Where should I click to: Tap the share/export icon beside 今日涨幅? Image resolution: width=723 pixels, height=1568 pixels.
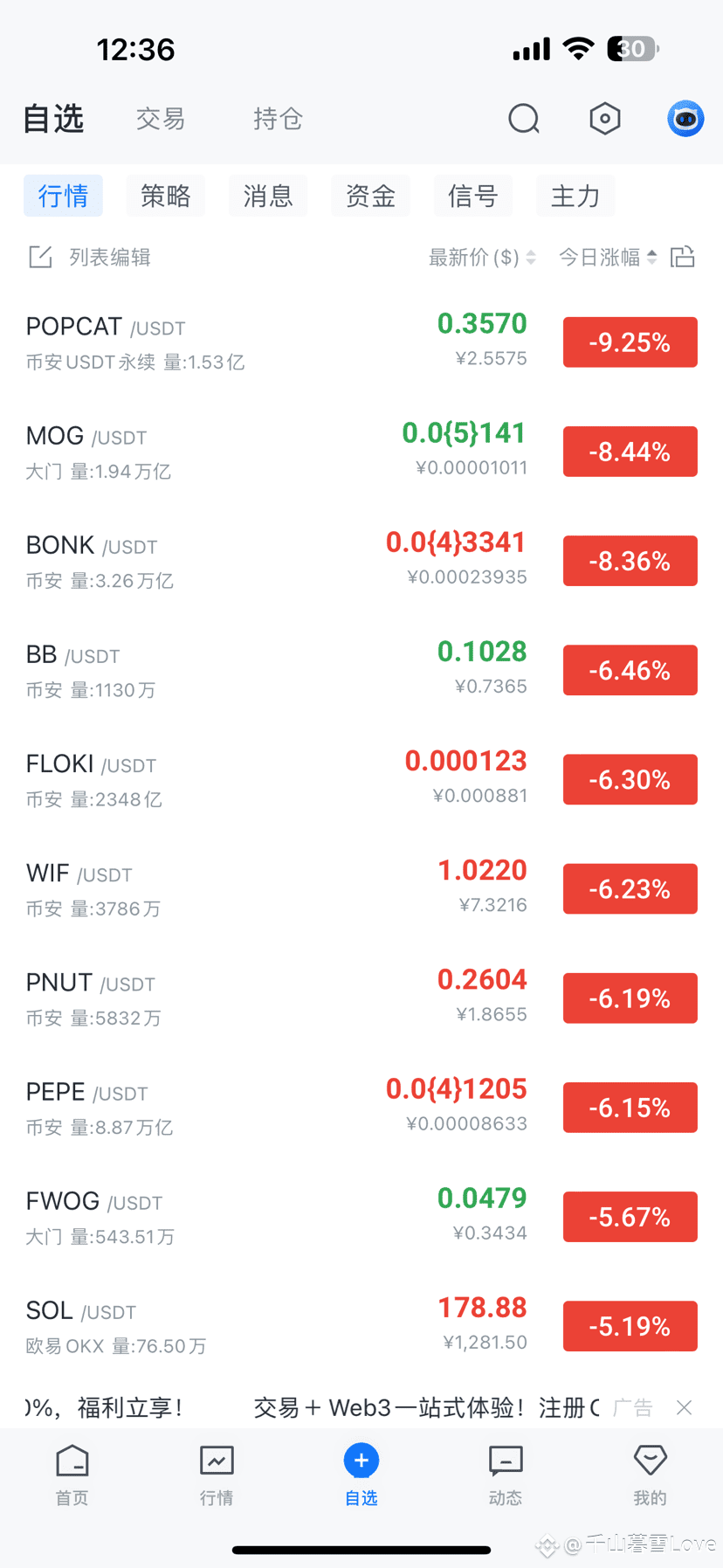(682, 257)
